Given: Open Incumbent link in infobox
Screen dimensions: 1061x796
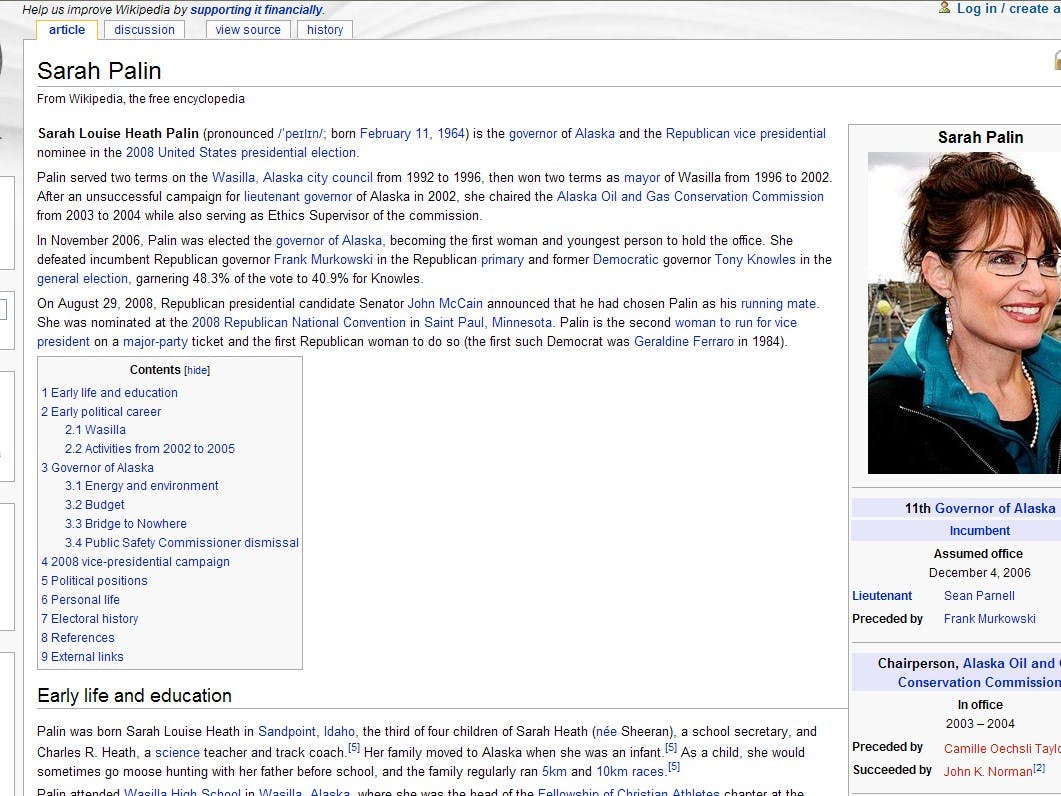Looking at the screenshot, I should click(979, 531).
